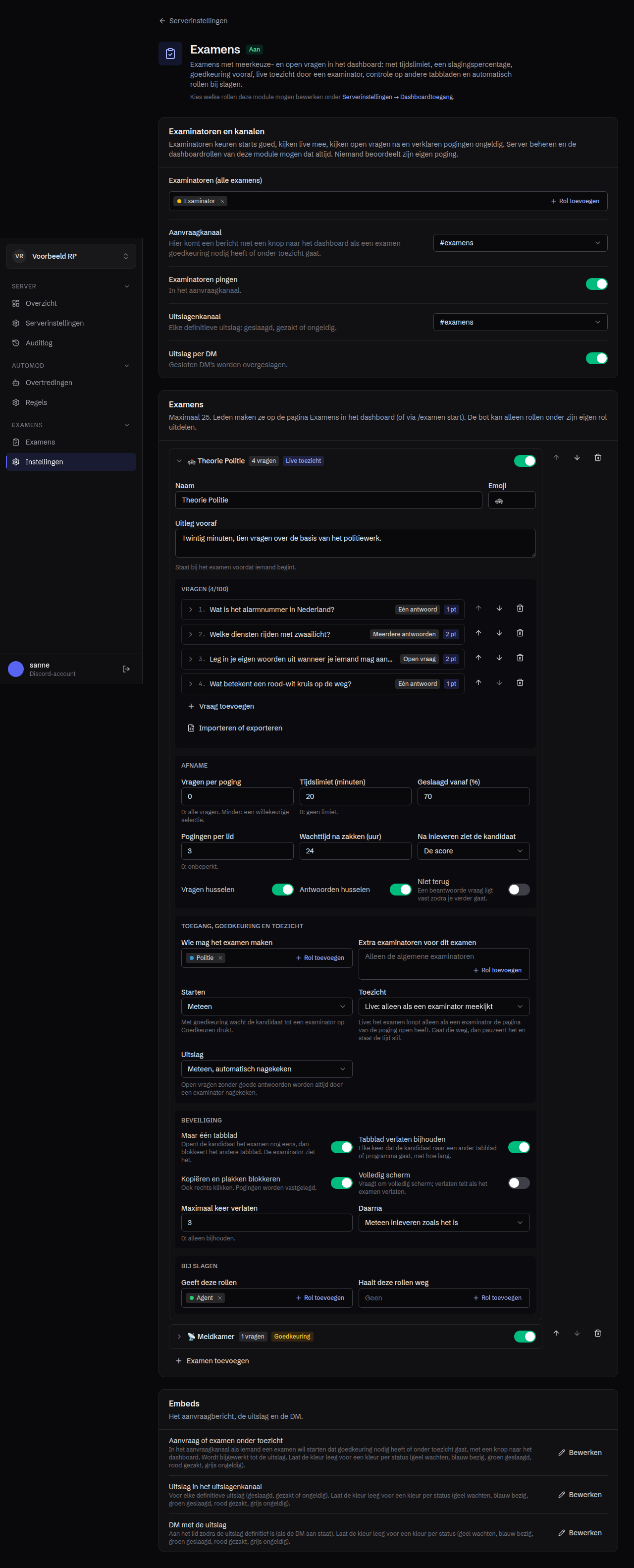Disable the Theorie Politie exam toggle
The image size is (634, 1568).
(525, 461)
